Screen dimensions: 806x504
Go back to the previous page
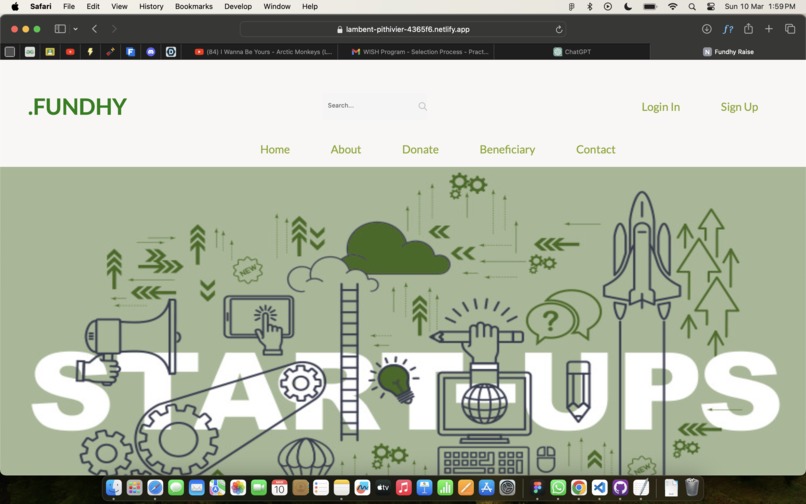(95, 29)
